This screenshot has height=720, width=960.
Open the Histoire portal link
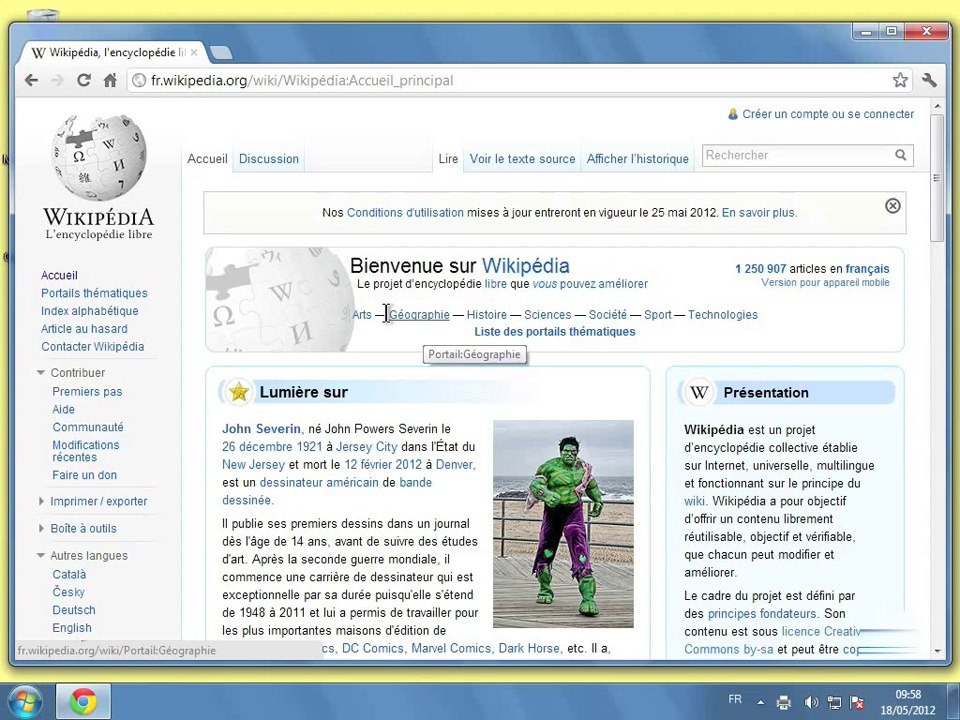[x=487, y=315]
